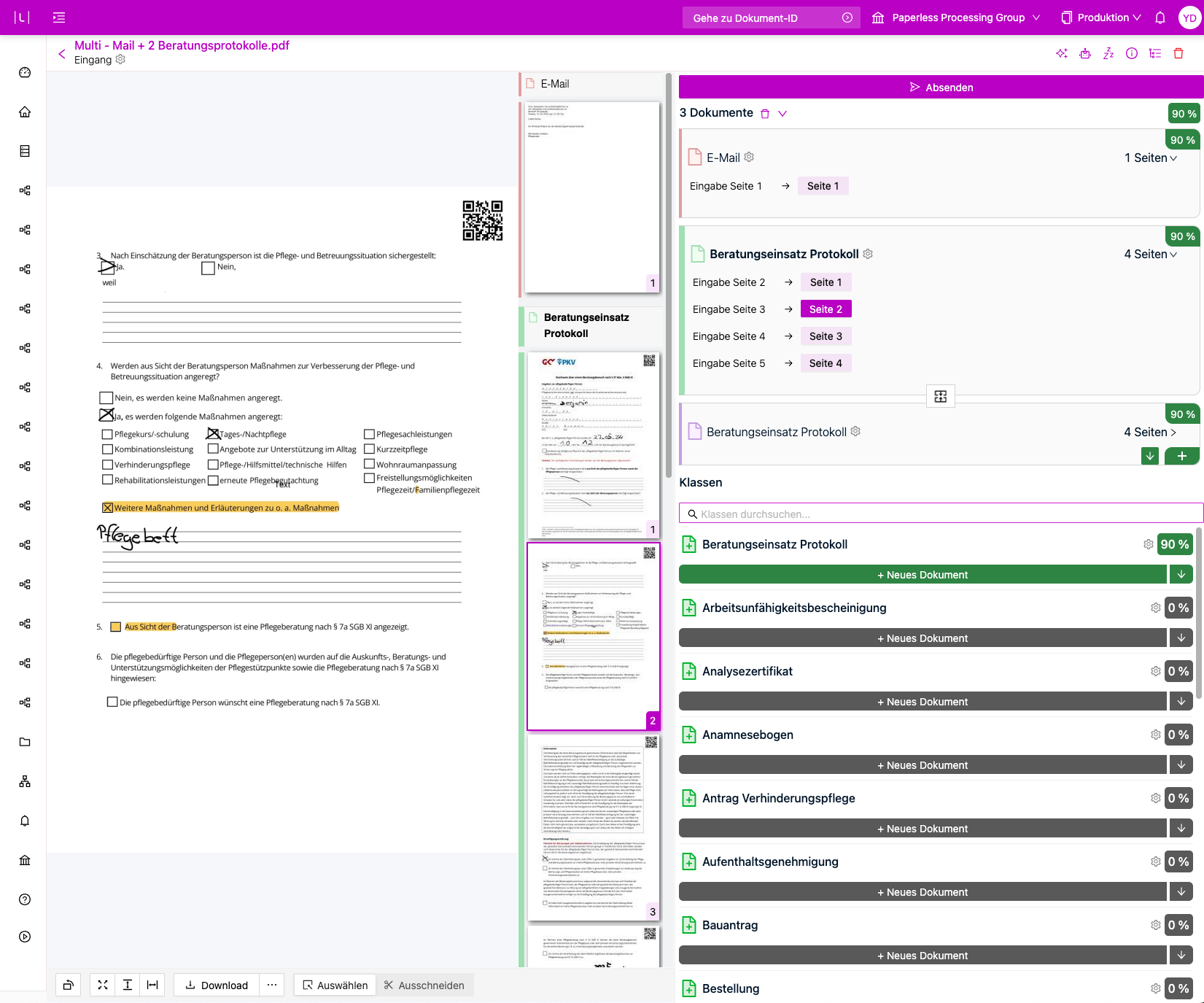The height and width of the screenshot is (1003, 1204).
Task: Collapse the E-Mail 1 Seiten section
Action: pos(1151,158)
